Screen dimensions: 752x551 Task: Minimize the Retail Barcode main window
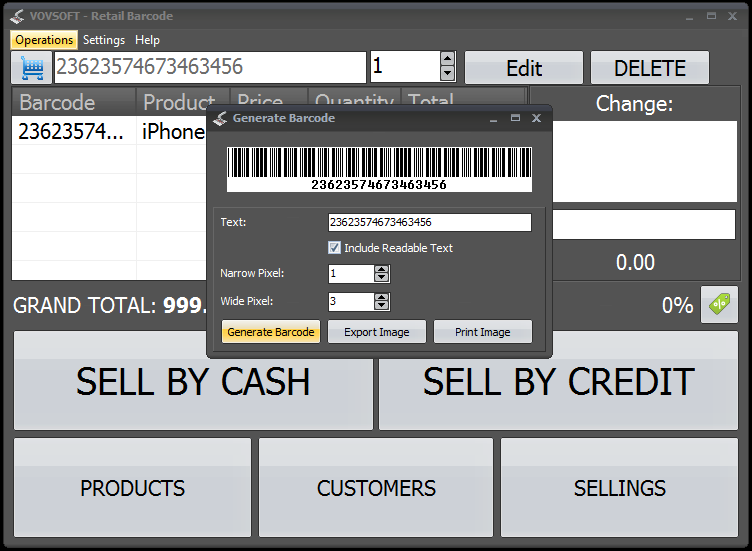point(689,17)
